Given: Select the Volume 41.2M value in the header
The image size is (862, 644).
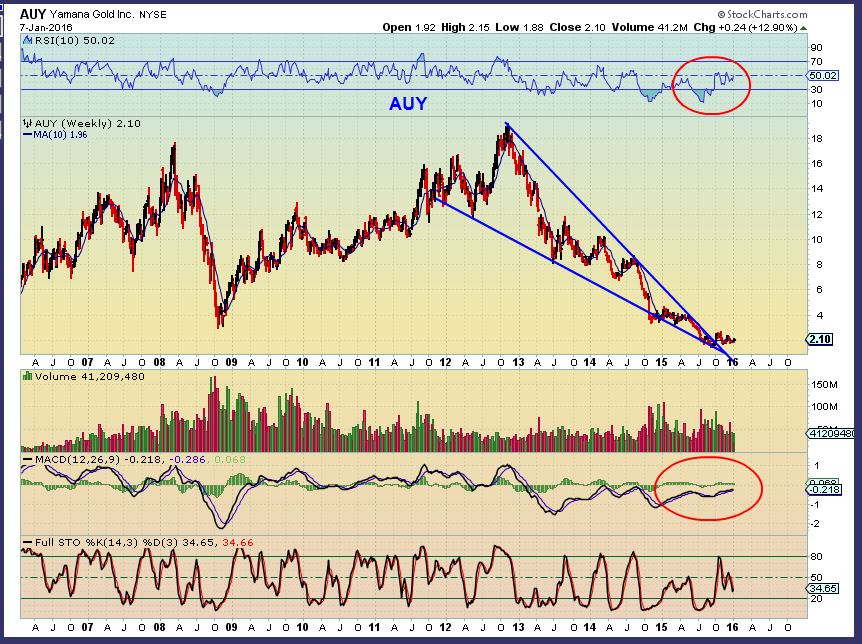Looking at the screenshot, I should [x=650, y=27].
